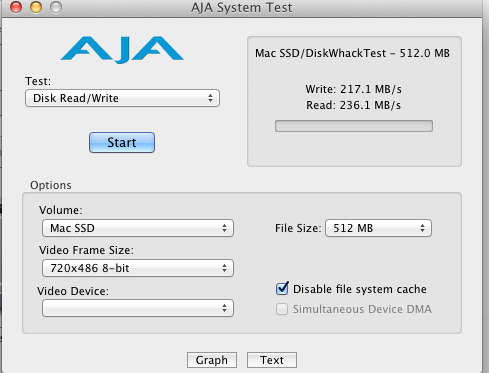Minimize window with the yellow button

point(36,6)
